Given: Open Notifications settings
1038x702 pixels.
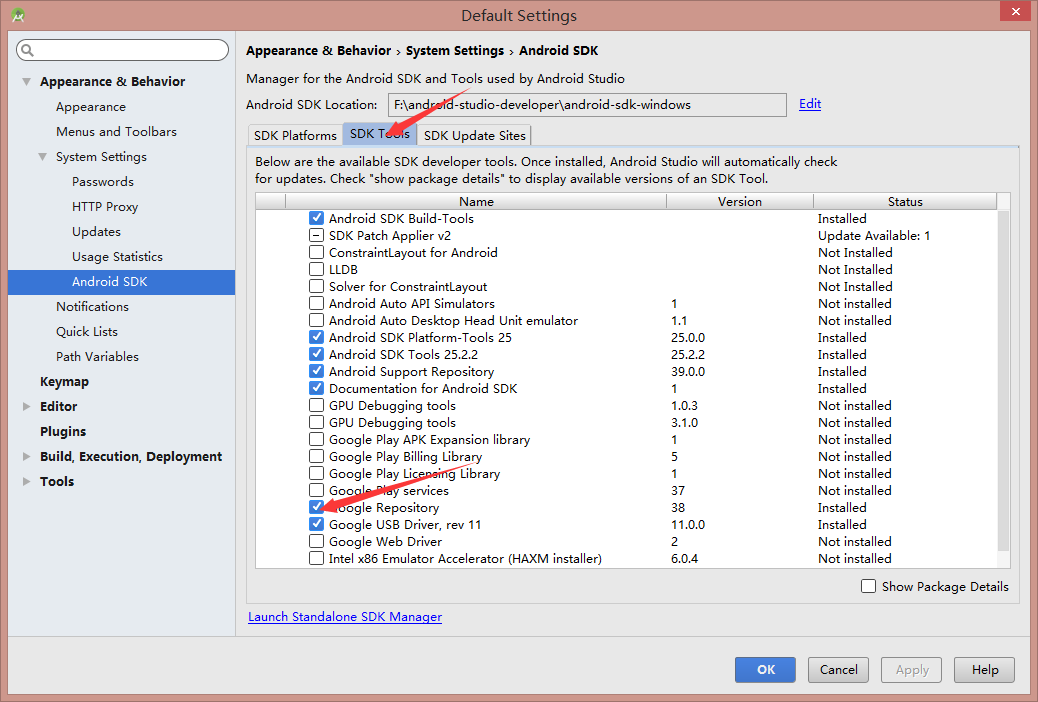Looking at the screenshot, I should click(92, 307).
